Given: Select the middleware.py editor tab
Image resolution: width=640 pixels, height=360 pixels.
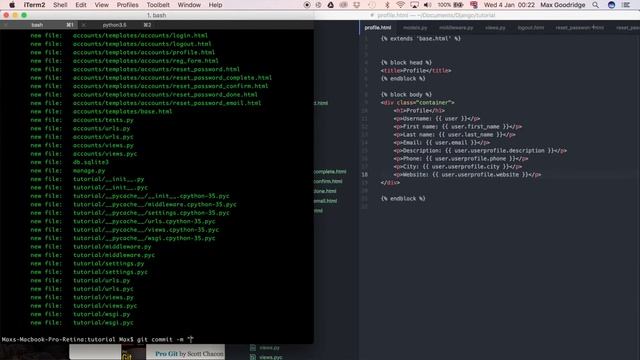Looking at the screenshot, I should click(456, 27).
